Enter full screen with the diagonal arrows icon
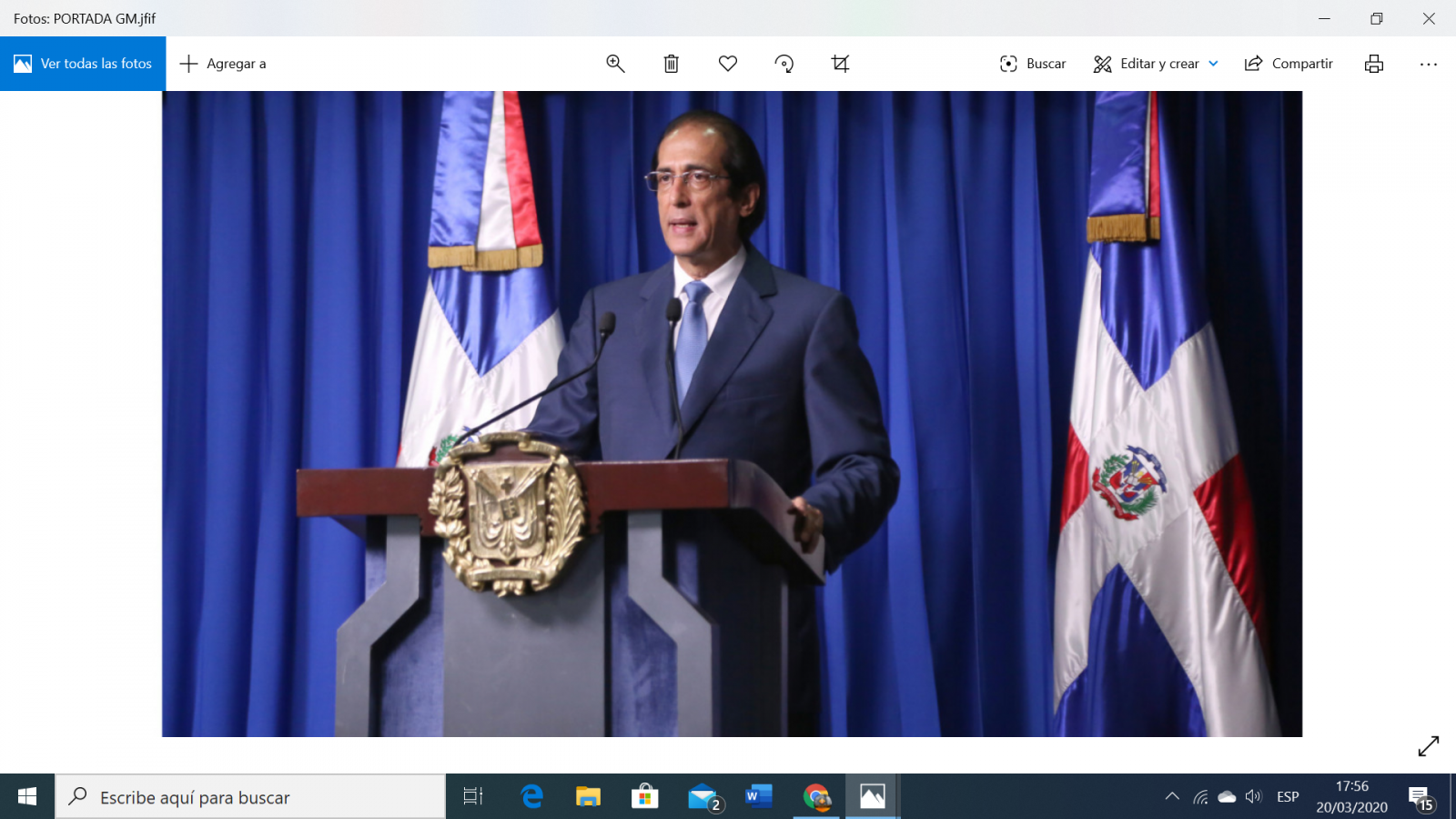 (x=1429, y=746)
